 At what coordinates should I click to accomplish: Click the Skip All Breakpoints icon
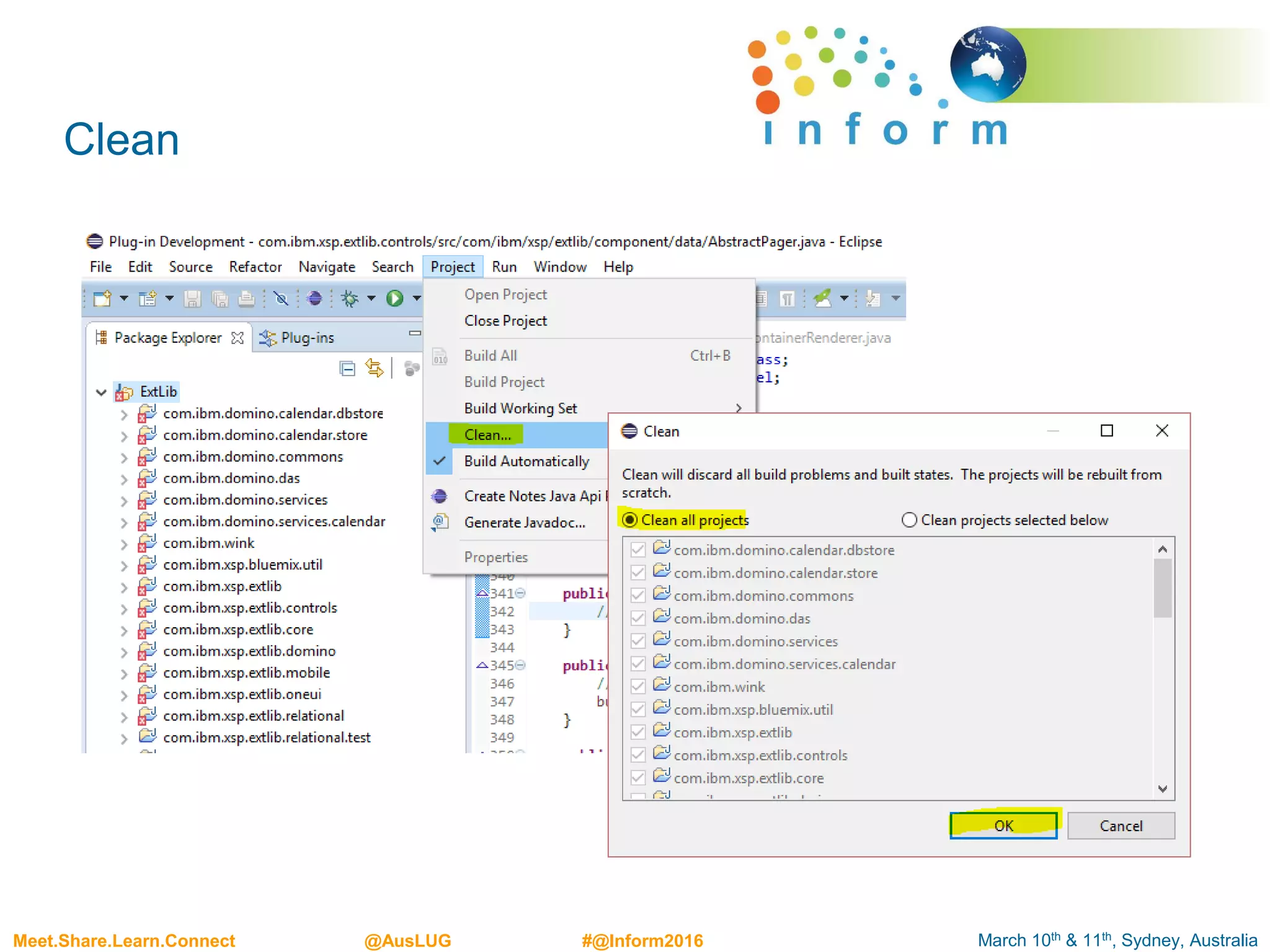pyautogui.click(x=281, y=299)
